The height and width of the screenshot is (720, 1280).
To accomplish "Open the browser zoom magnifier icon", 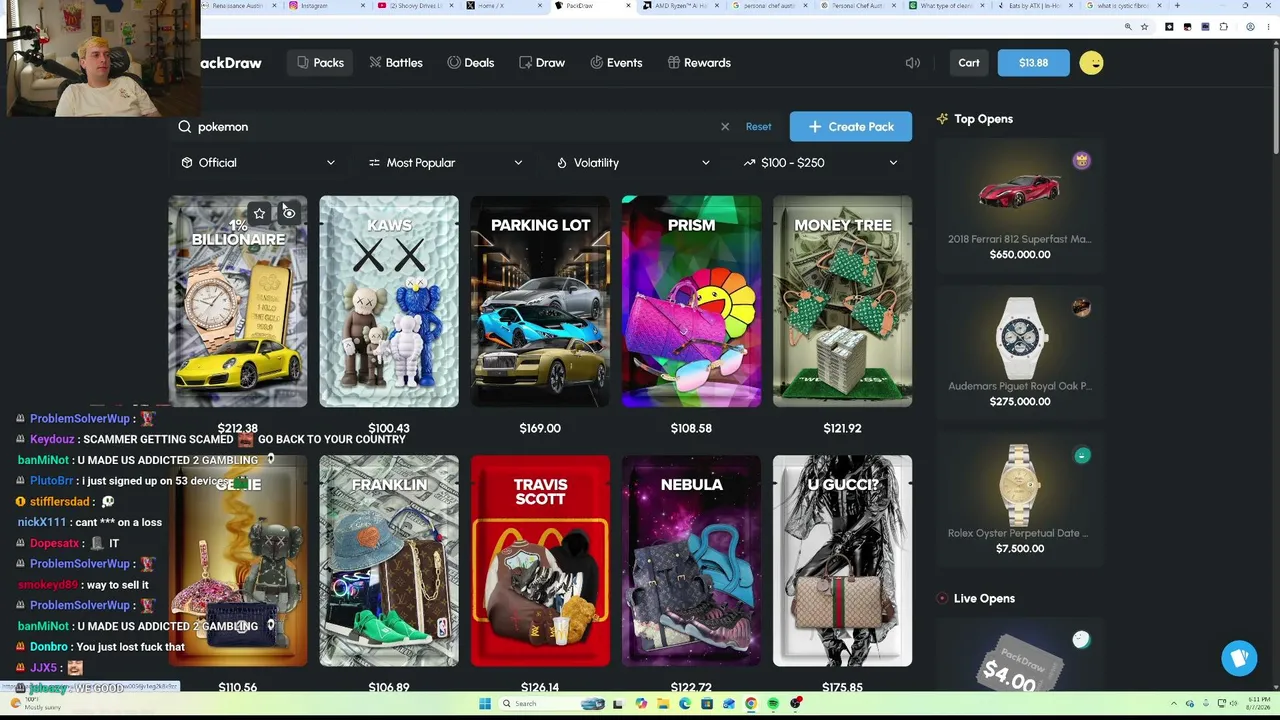I will click(x=1128, y=27).
